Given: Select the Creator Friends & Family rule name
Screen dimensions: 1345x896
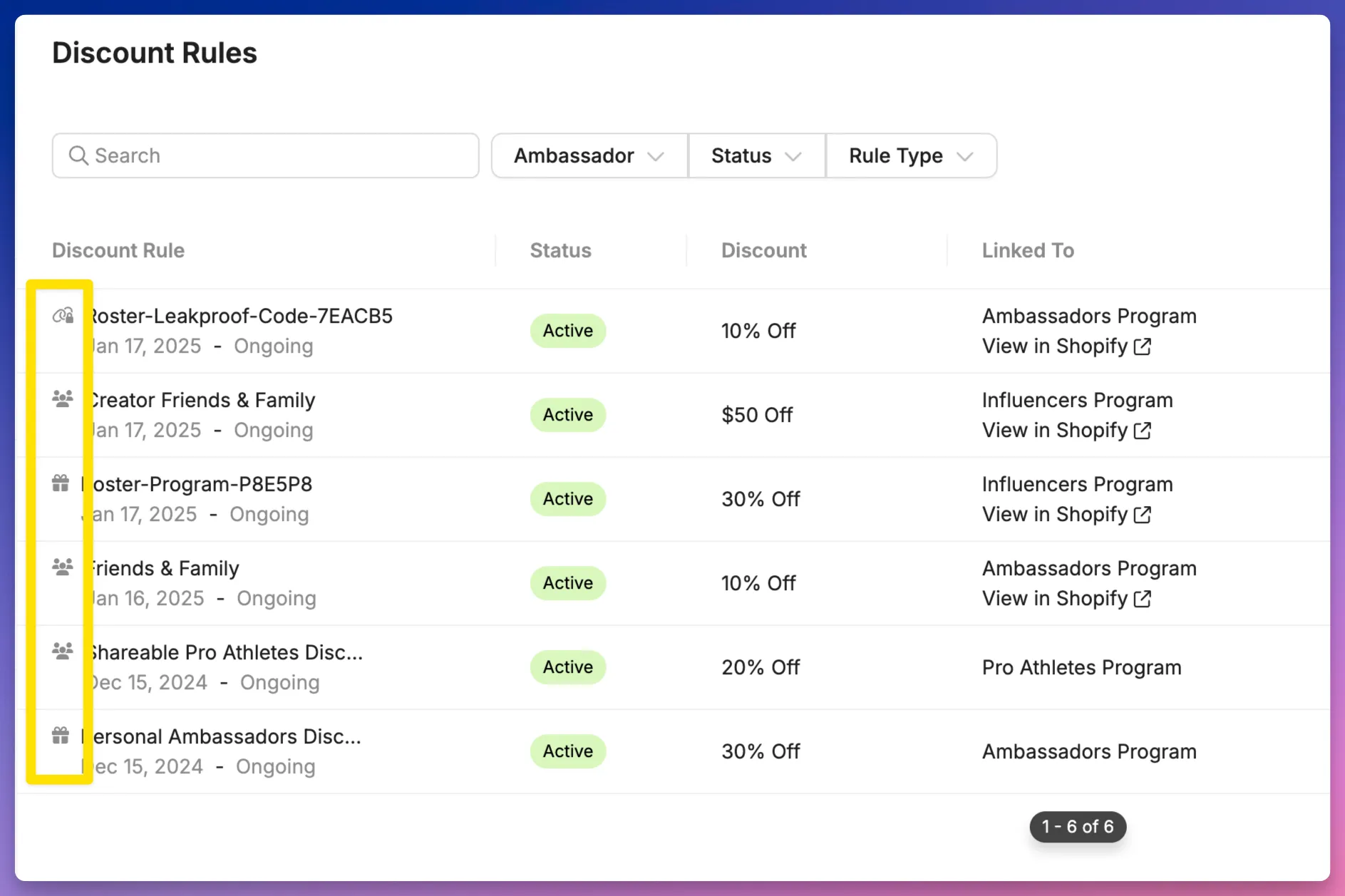Looking at the screenshot, I should point(201,400).
